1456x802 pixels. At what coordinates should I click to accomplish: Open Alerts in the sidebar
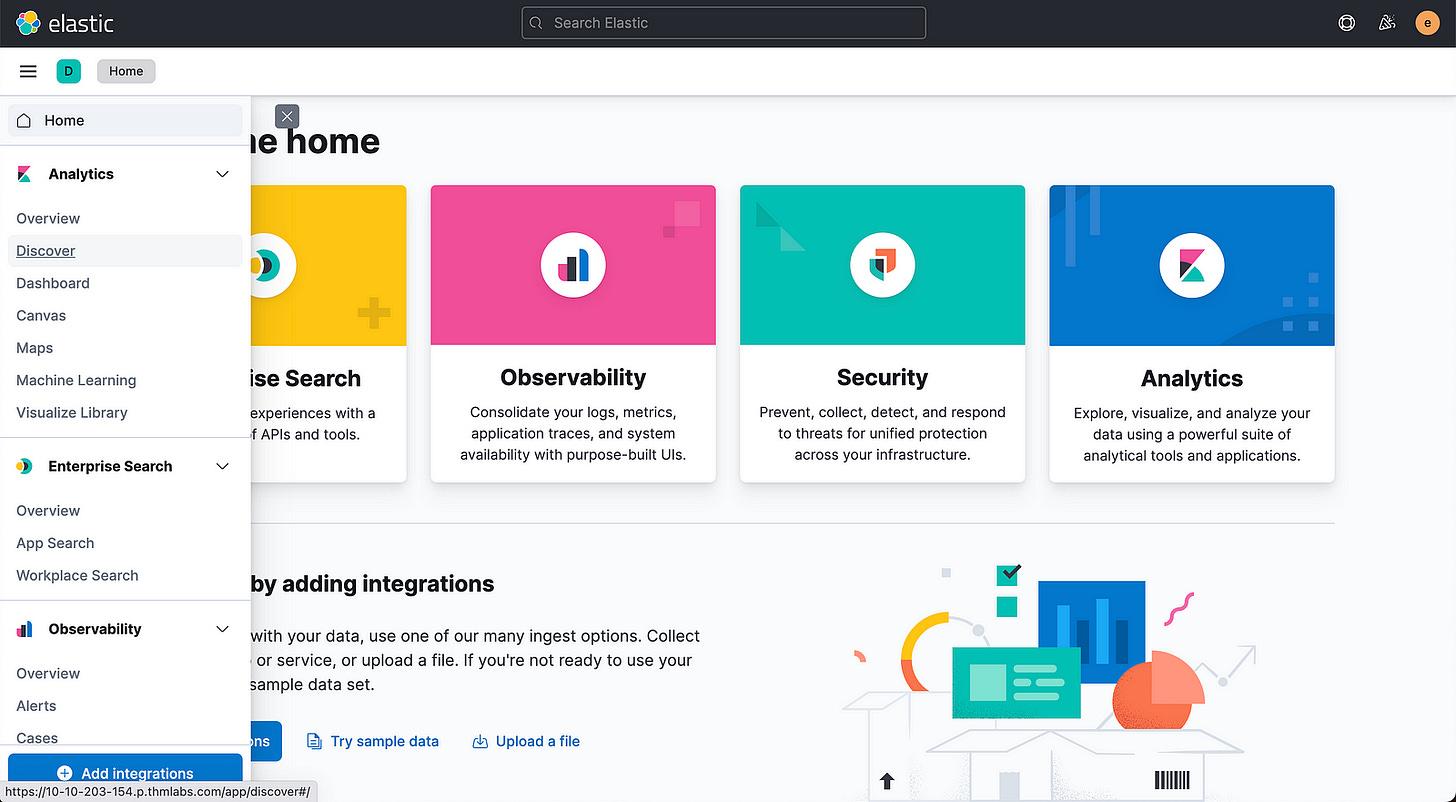point(36,706)
